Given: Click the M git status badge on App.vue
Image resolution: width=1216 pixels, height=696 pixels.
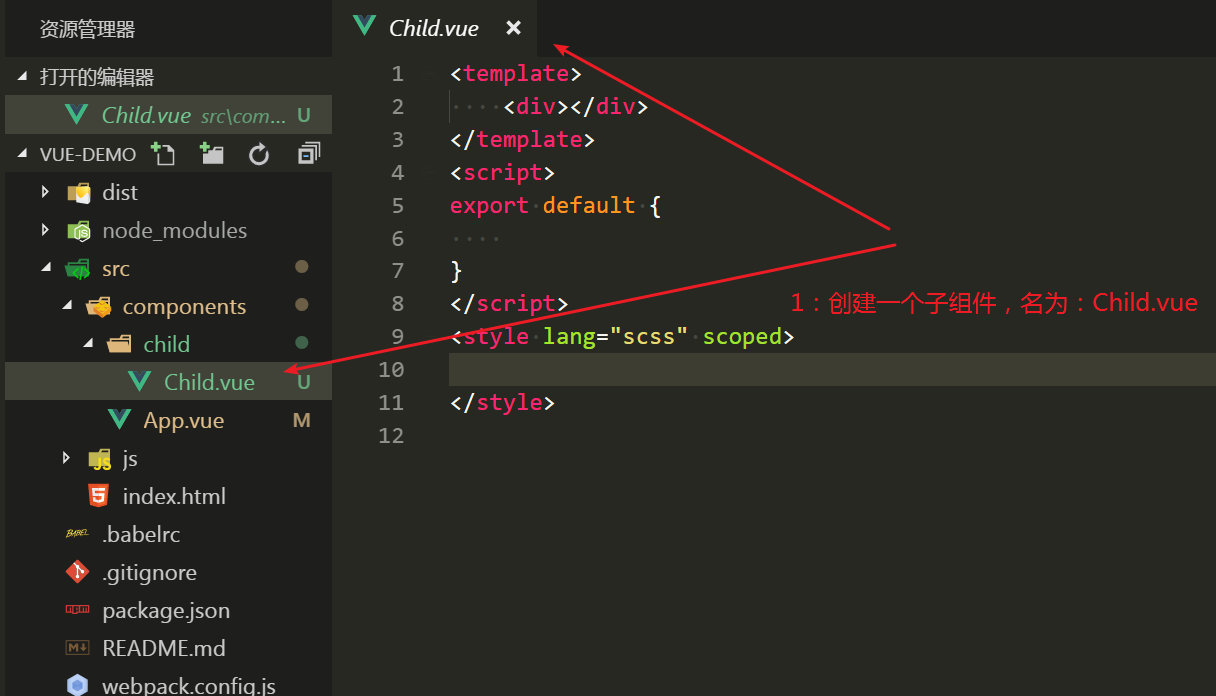Looking at the screenshot, I should click(x=302, y=420).
